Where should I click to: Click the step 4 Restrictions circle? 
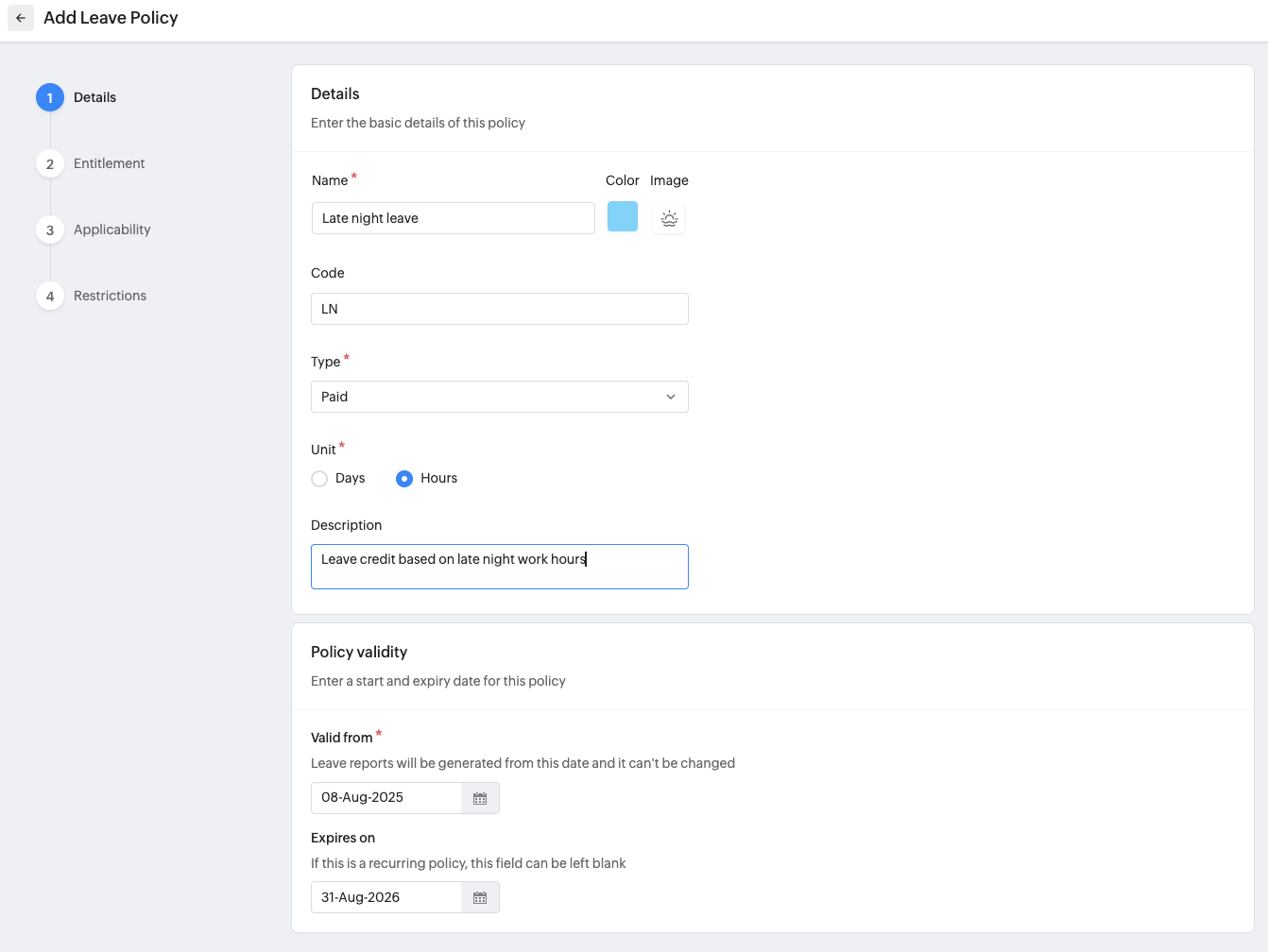pyautogui.click(x=50, y=296)
